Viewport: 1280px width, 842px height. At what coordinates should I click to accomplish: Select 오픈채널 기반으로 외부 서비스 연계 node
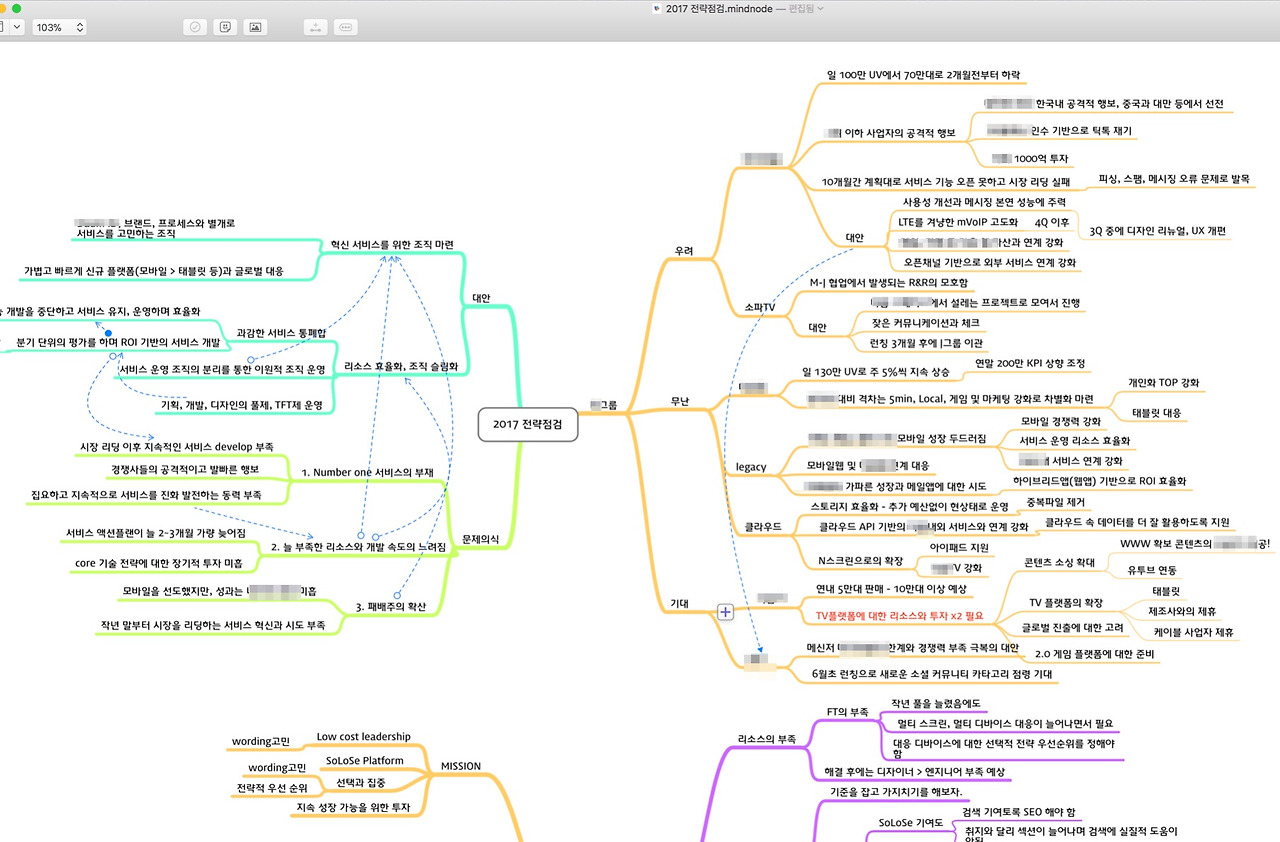[x=990, y=263]
